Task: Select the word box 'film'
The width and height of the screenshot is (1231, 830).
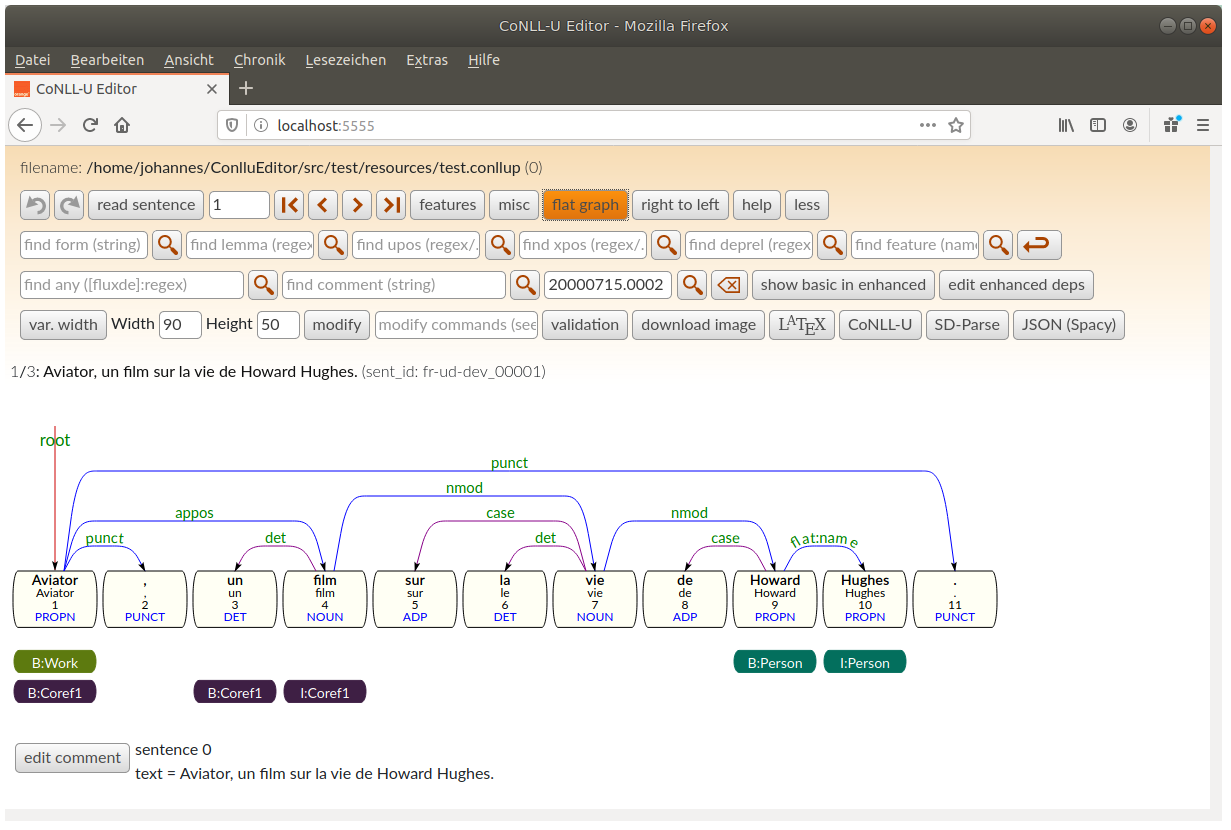Action: [x=325, y=599]
